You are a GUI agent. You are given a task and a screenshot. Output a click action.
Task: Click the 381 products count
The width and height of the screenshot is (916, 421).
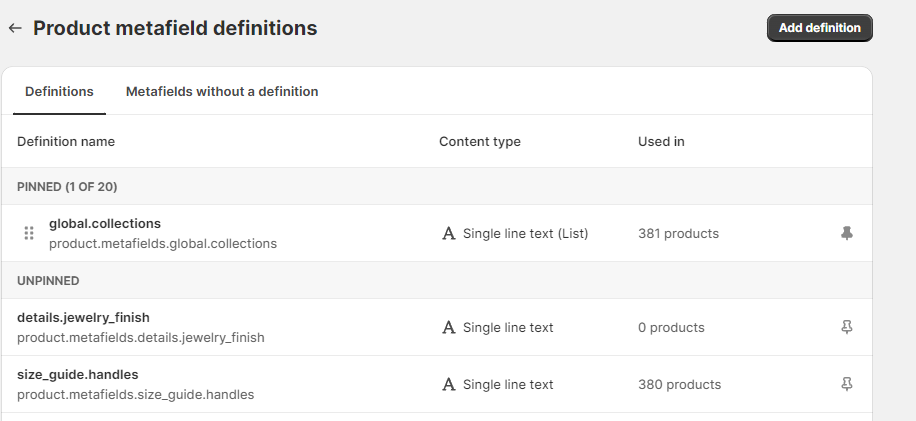678,234
